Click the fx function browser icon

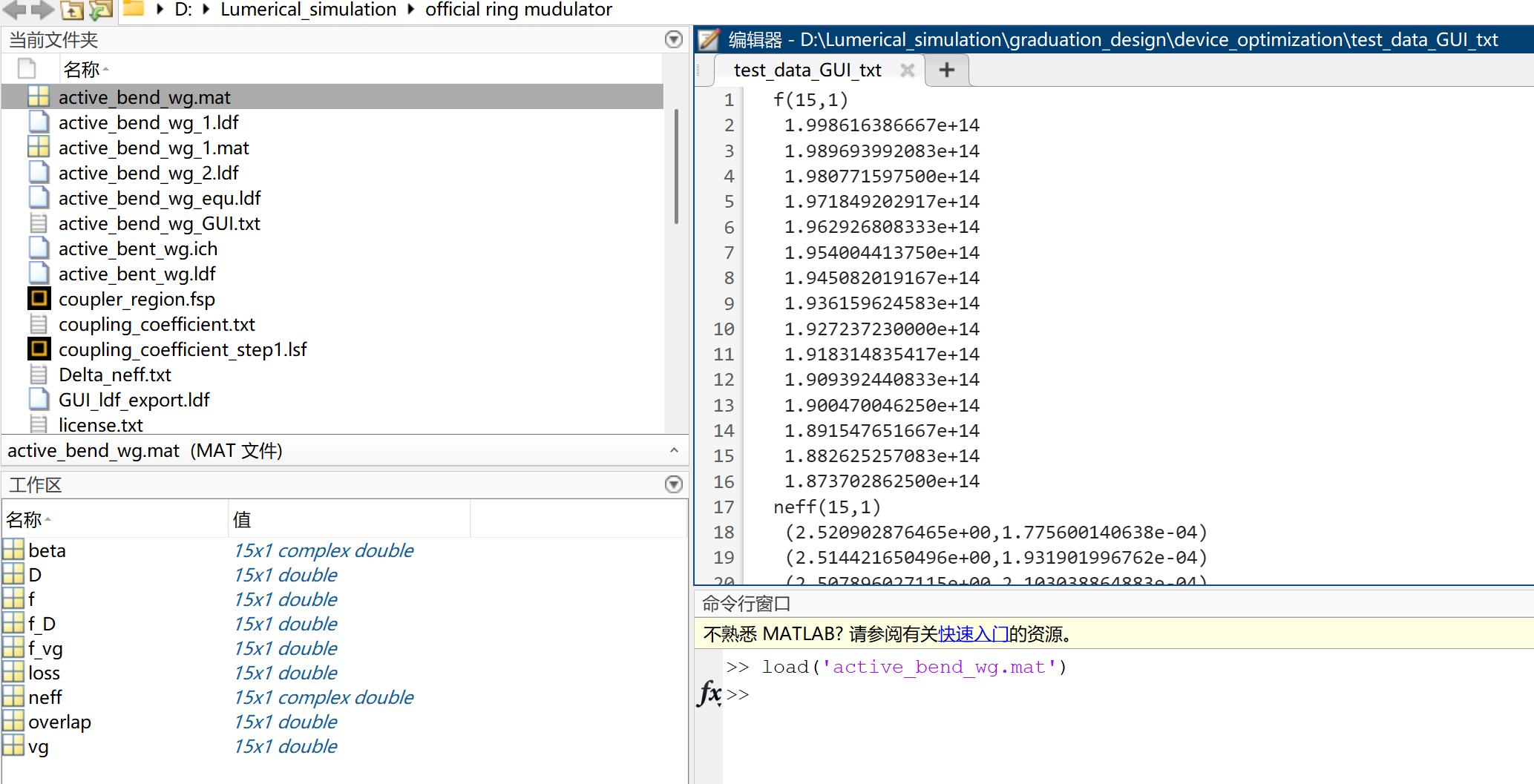[709, 694]
